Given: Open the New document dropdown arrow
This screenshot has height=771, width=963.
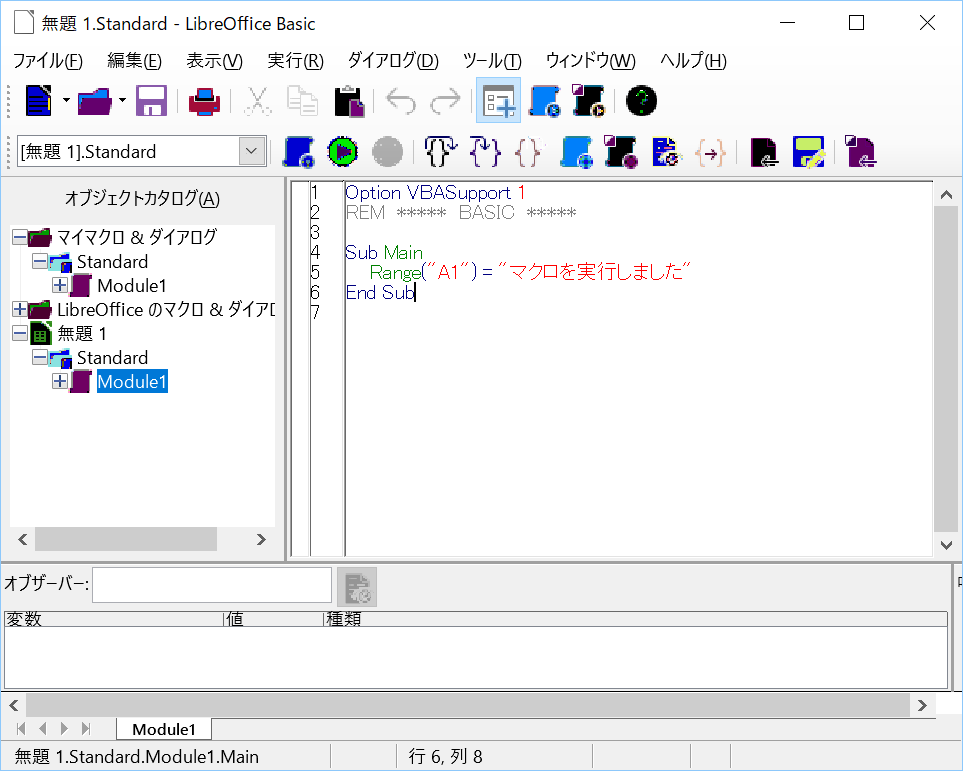Looking at the screenshot, I should point(66,101).
